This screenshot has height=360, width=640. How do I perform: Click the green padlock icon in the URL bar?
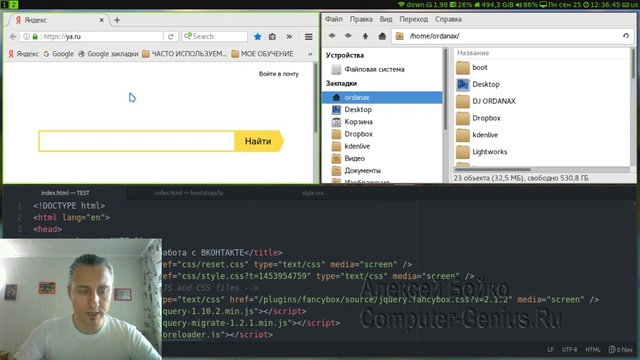pyautogui.click(x=35, y=37)
